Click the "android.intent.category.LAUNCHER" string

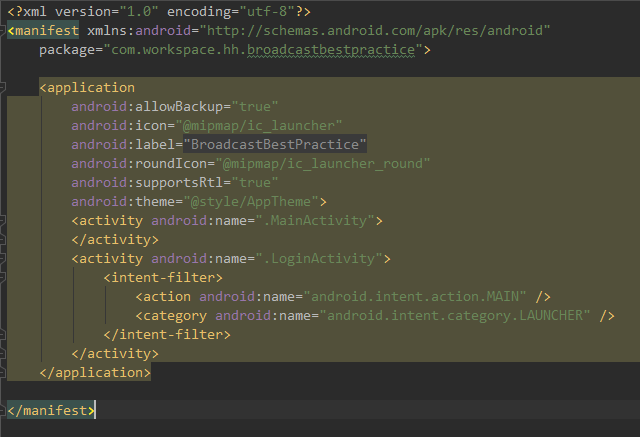coord(454,315)
